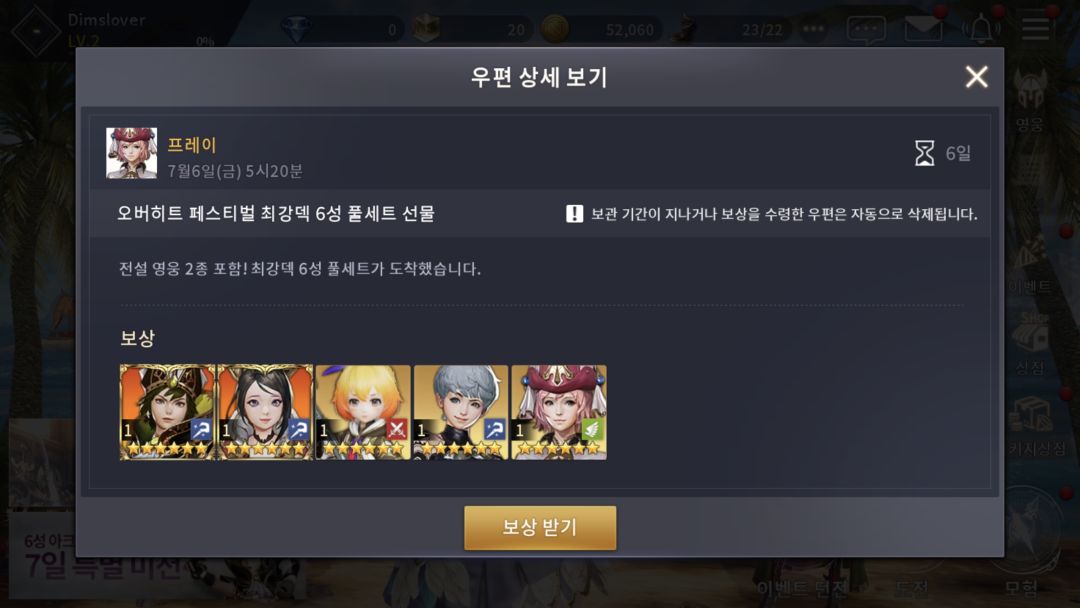The width and height of the screenshot is (1080, 608).
Task: Click the gold coin currency icon
Action: (x=554, y=29)
